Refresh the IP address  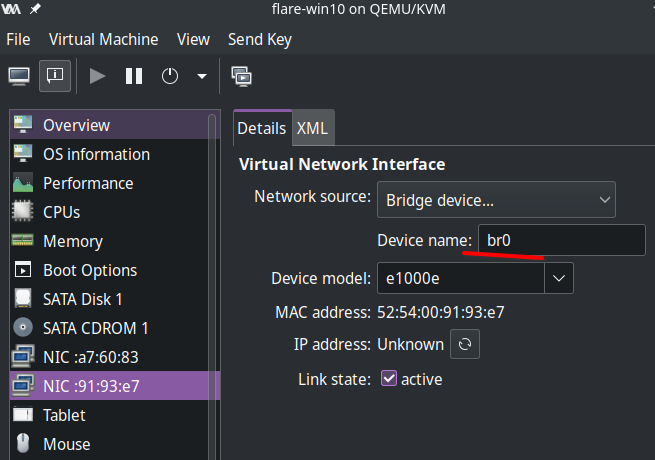[465, 344]
